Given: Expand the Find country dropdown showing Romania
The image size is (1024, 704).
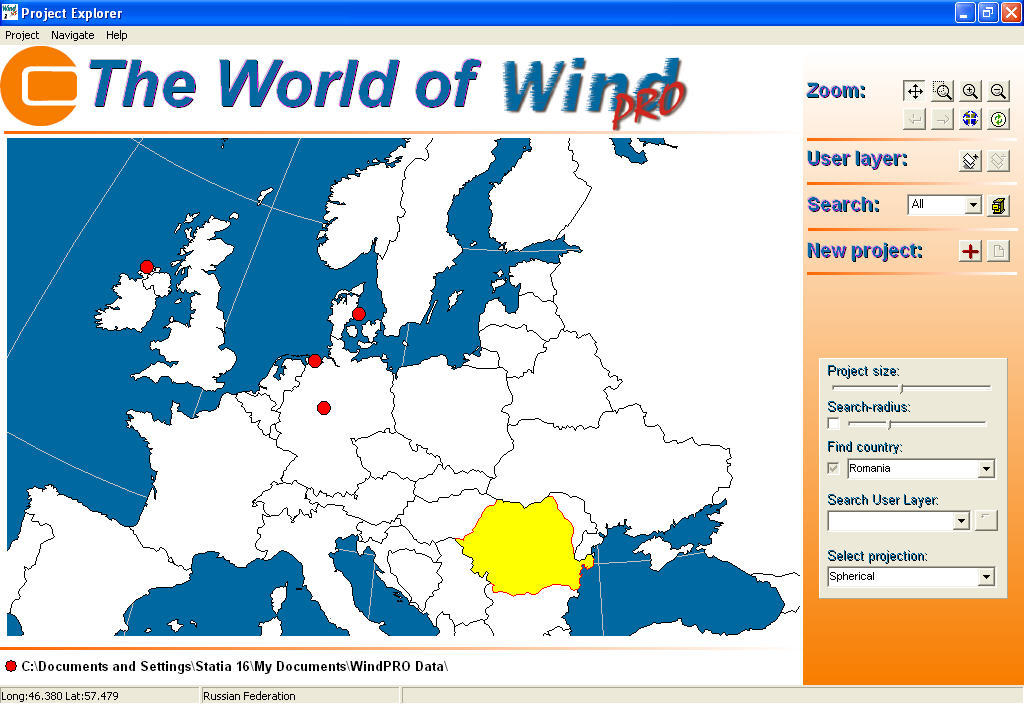Looking at the screenshot, I should coord(986,469).
